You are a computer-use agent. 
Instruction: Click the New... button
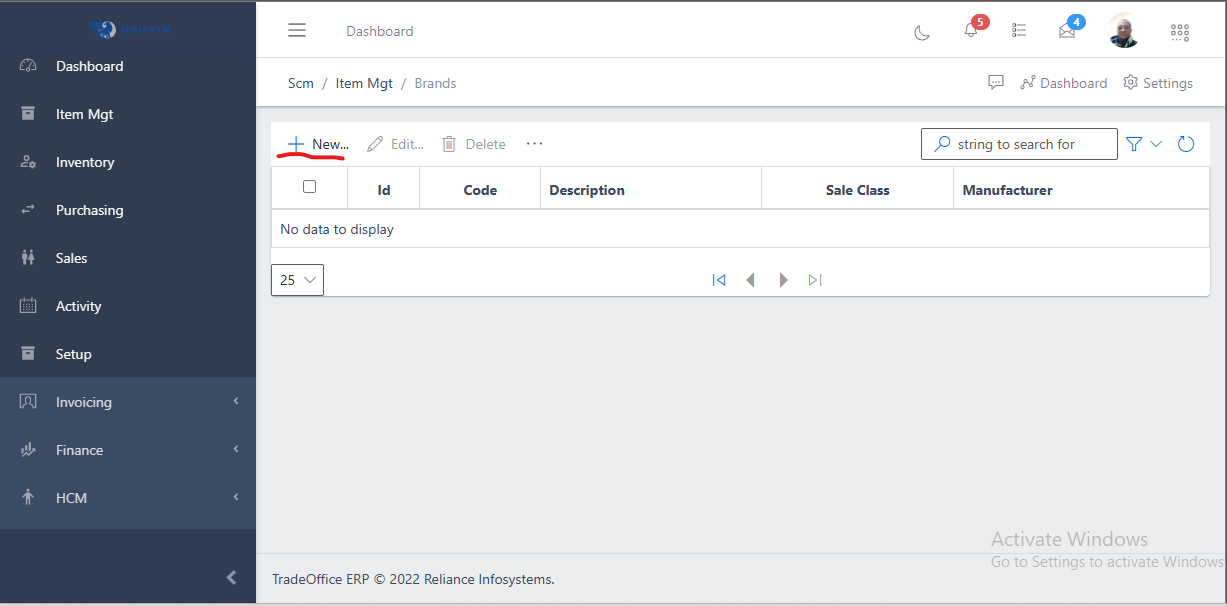click(x=318, y=144)
